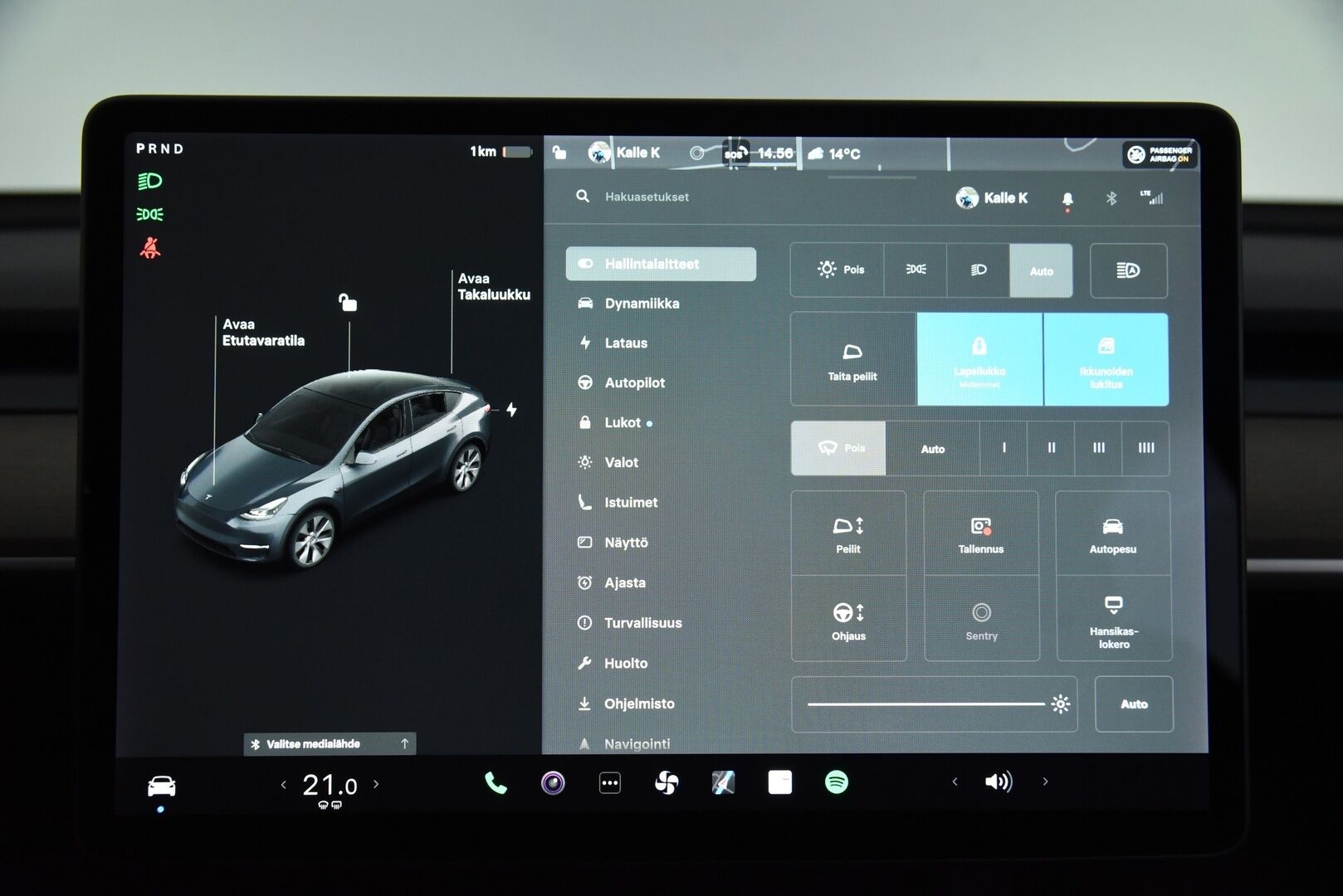Open the phone app from the dock

click(x=496, y=781)
